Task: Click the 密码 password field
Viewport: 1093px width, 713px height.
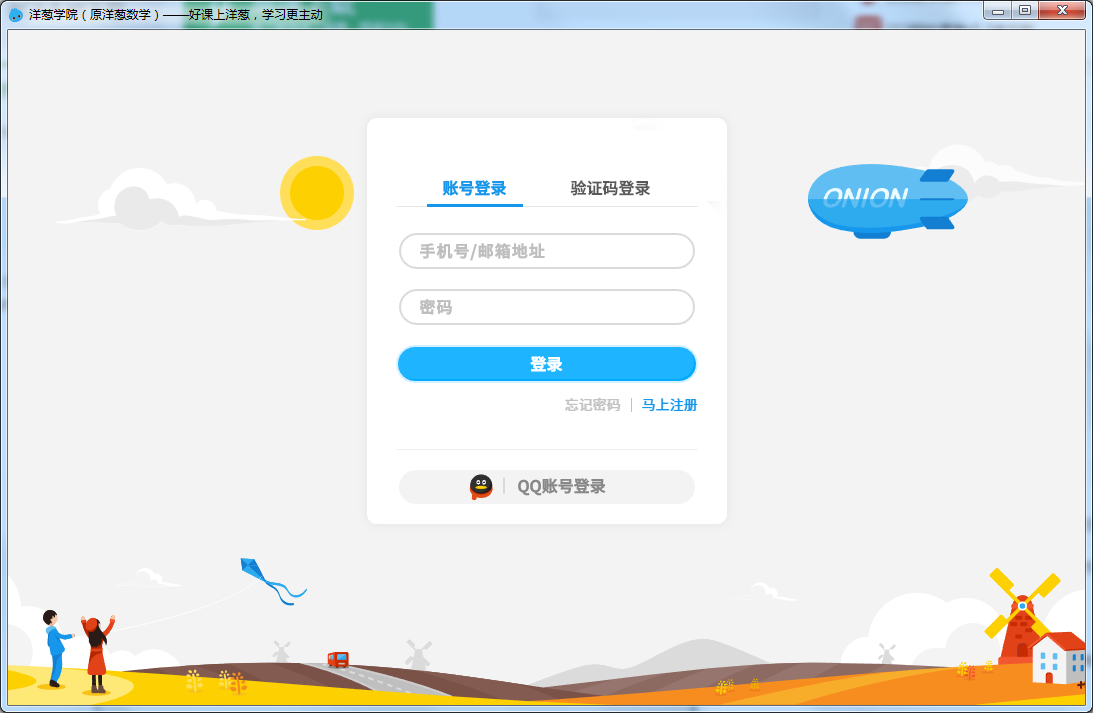Action: (547, 307)
